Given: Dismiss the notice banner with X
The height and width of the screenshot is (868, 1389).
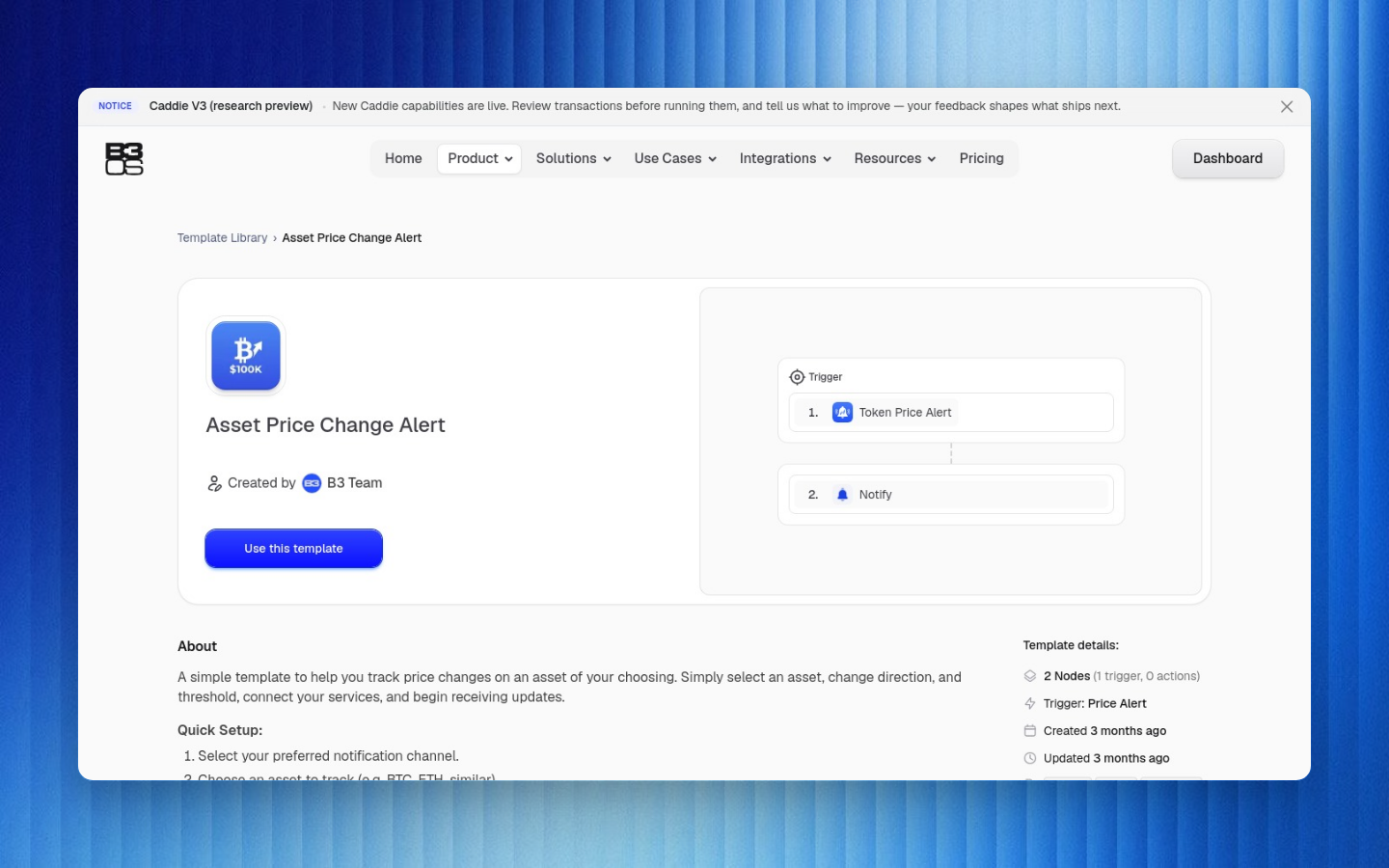Looking at the screenshot, I should pyautogui.click(x=1286, y=107).
